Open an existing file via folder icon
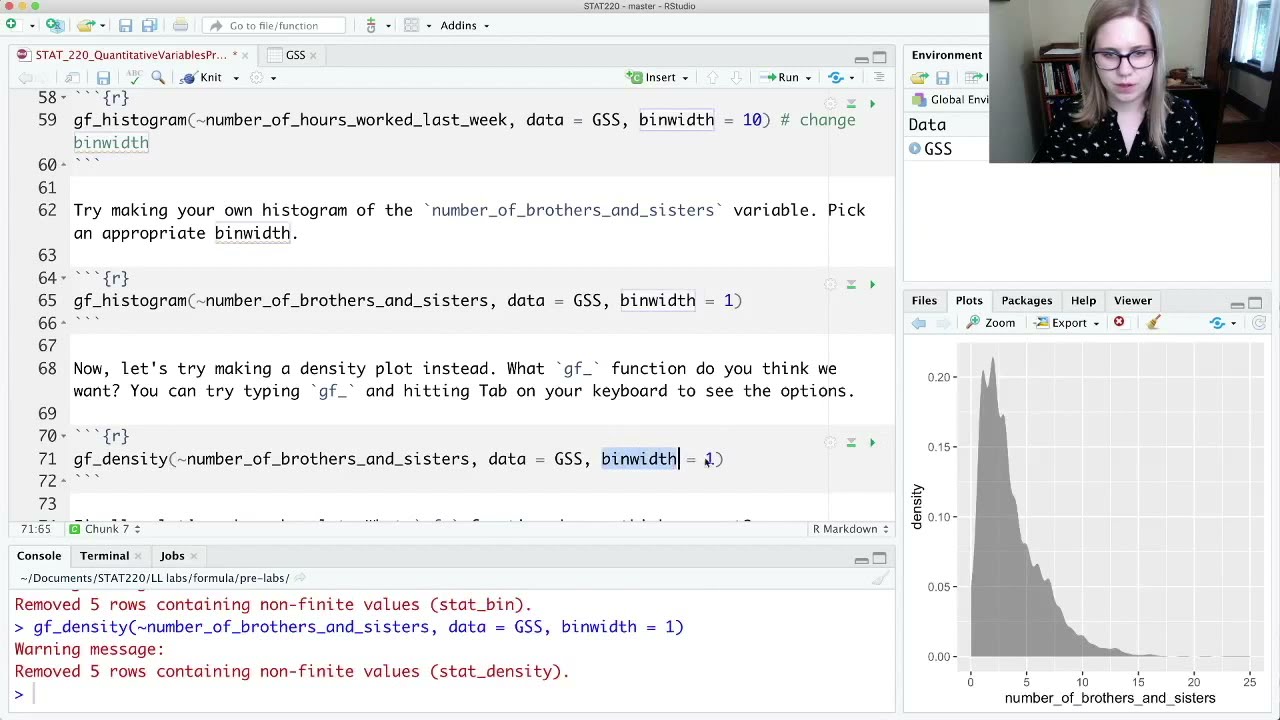This screenshot has height=720, width=1280. [86, 25]
